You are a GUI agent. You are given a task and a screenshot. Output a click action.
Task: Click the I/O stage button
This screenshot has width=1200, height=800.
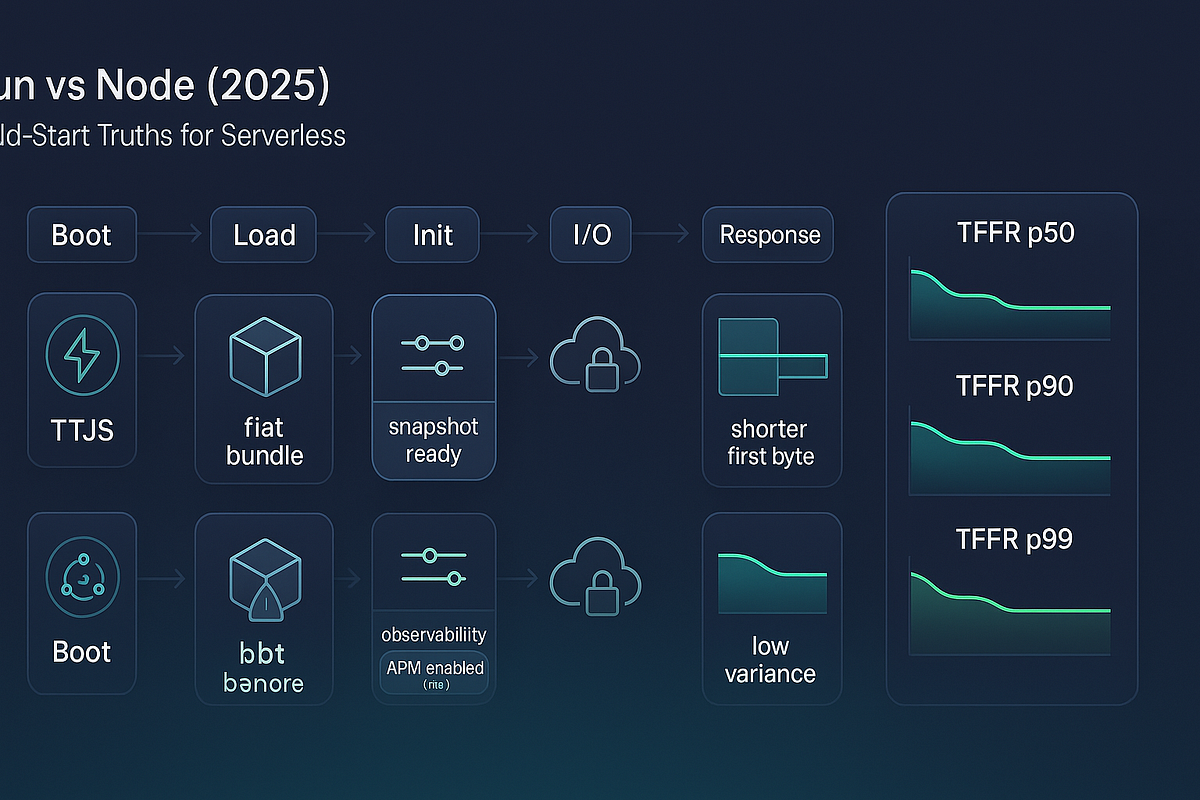pos(590,234)
